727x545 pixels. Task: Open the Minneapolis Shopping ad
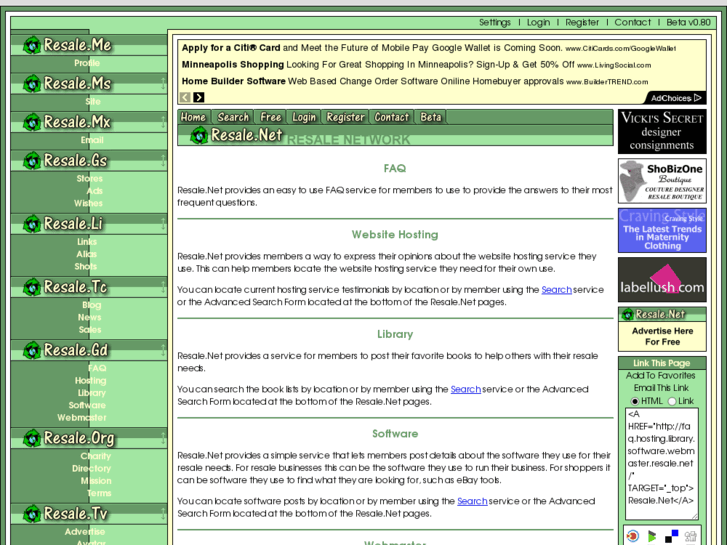coord(416,64)
